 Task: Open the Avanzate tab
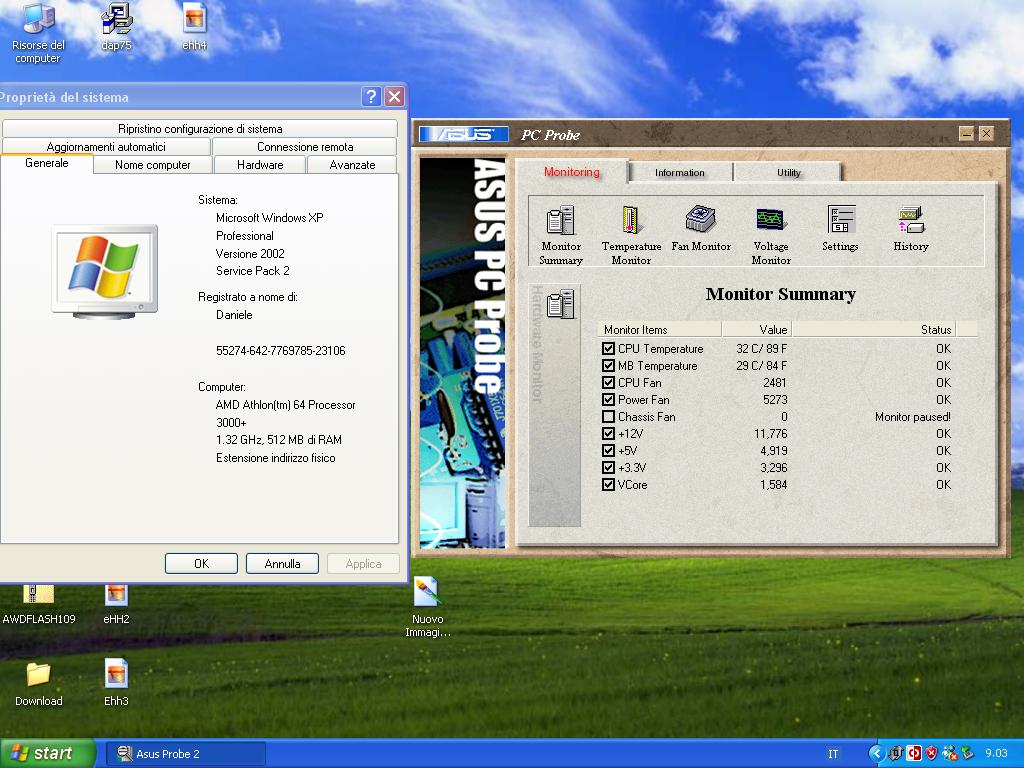pyautogui.click(x=352, y=165)
